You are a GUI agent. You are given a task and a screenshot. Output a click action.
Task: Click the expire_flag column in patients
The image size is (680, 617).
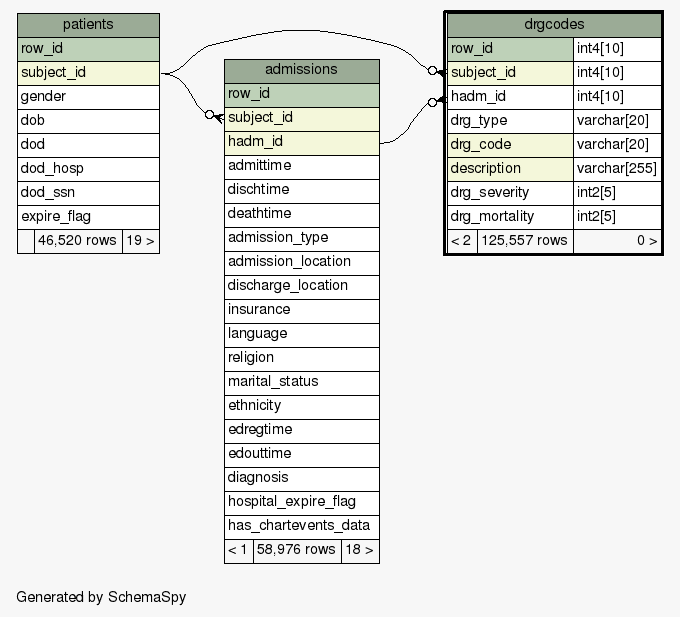point(88,216)
